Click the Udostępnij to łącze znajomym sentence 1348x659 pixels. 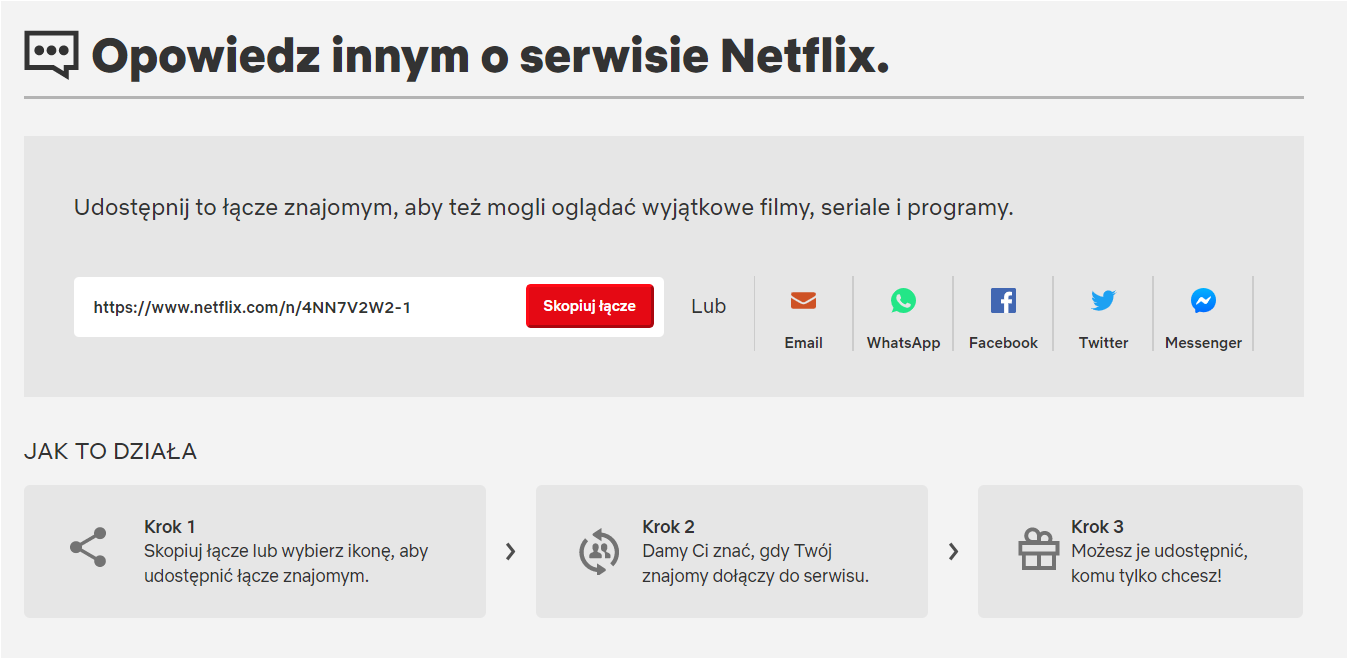click(544, 209)
